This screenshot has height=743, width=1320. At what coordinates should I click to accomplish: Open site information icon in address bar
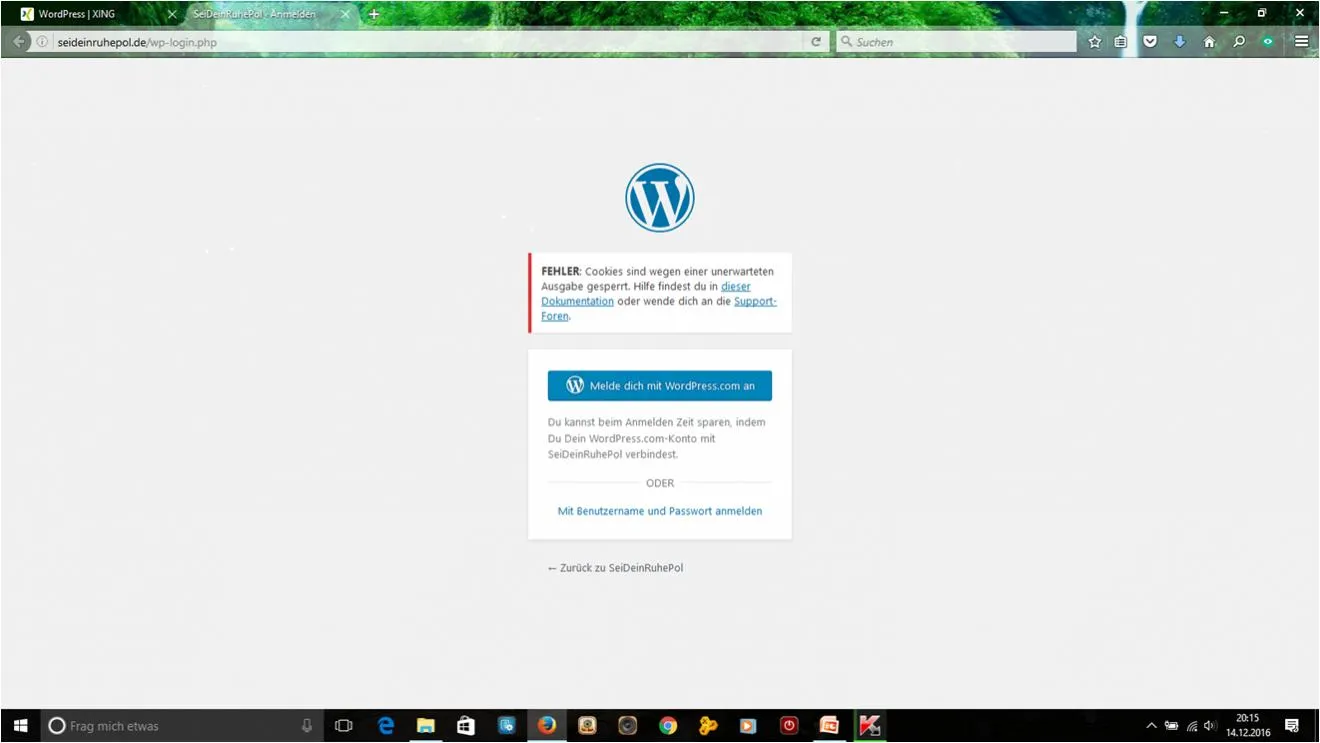pyautogui.click(x=42, y=42)
